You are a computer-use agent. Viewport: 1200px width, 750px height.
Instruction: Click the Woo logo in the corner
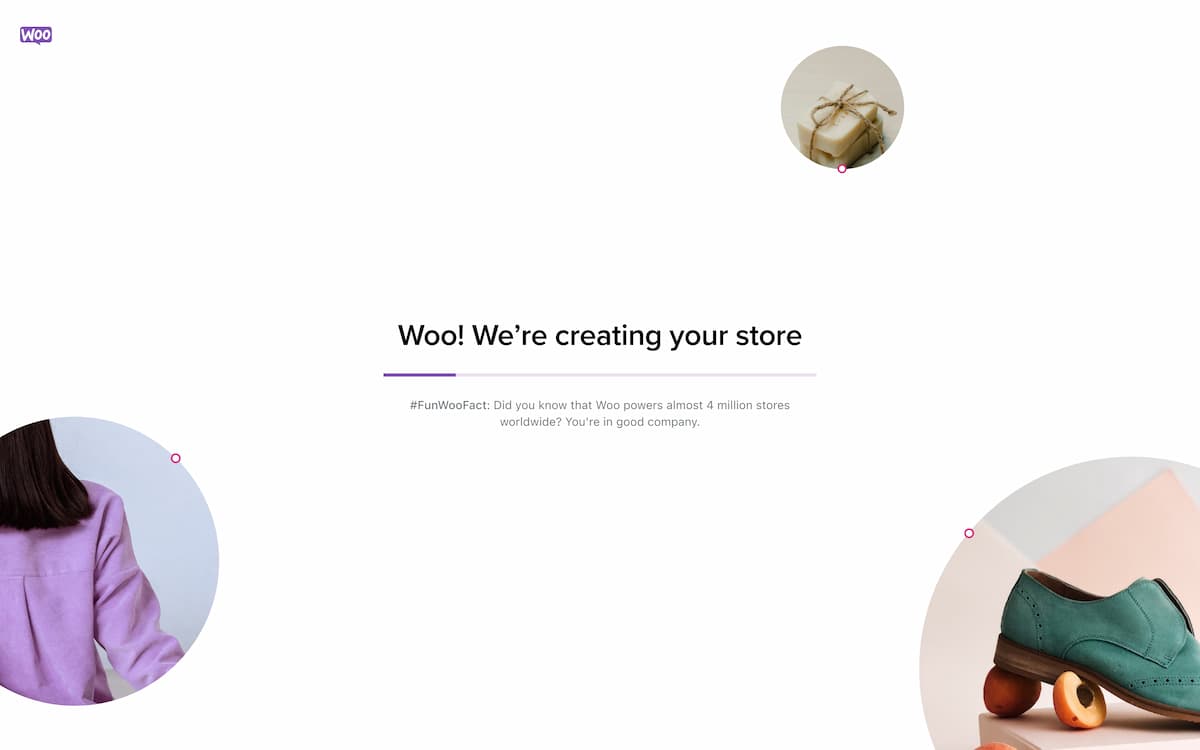click(x=36, y=36)
